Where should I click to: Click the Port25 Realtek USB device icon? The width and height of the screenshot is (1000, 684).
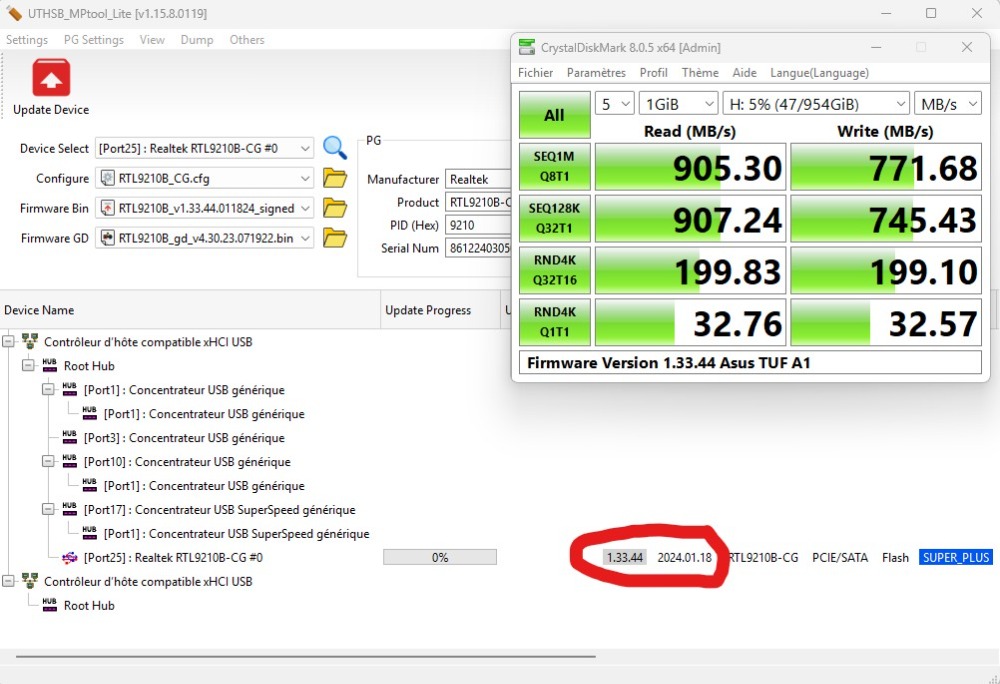coord(69,558)
